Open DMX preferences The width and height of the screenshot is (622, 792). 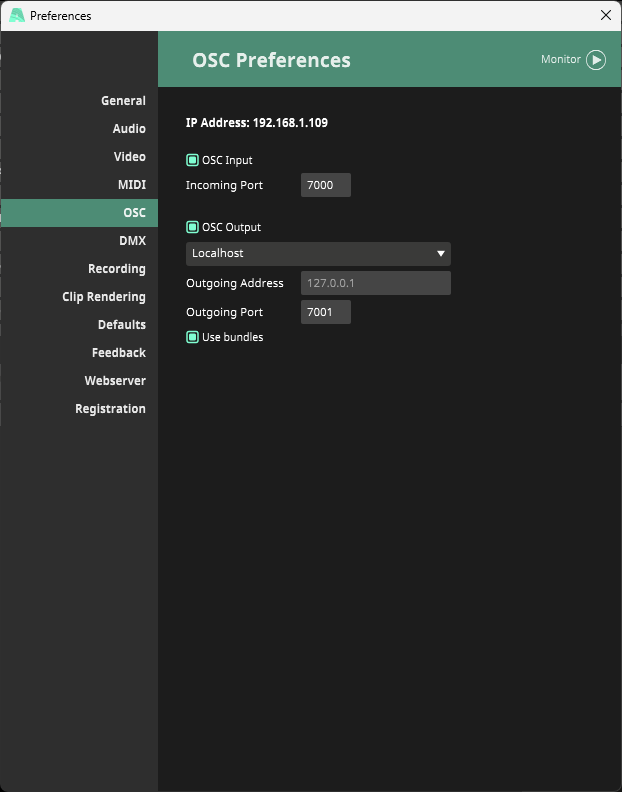79,241
